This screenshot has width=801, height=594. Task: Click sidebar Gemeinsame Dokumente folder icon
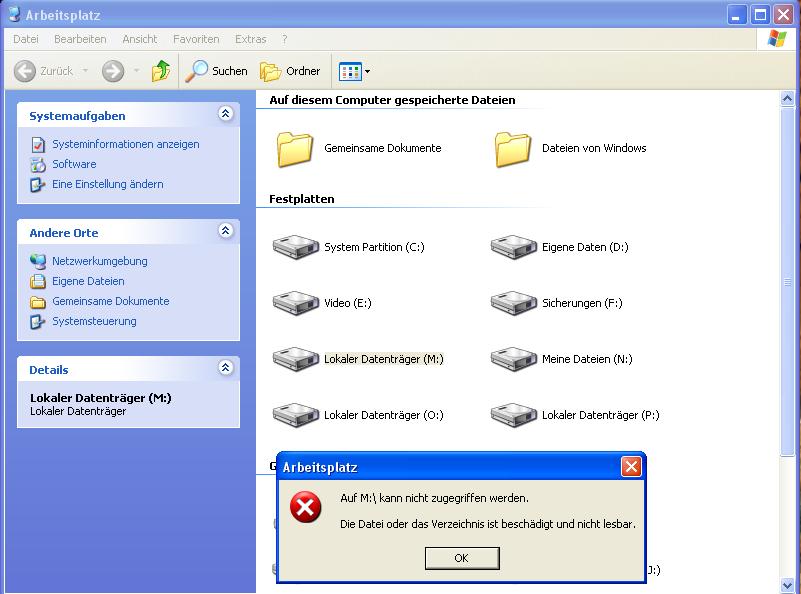pyautogui.click(x=38, y=302)
